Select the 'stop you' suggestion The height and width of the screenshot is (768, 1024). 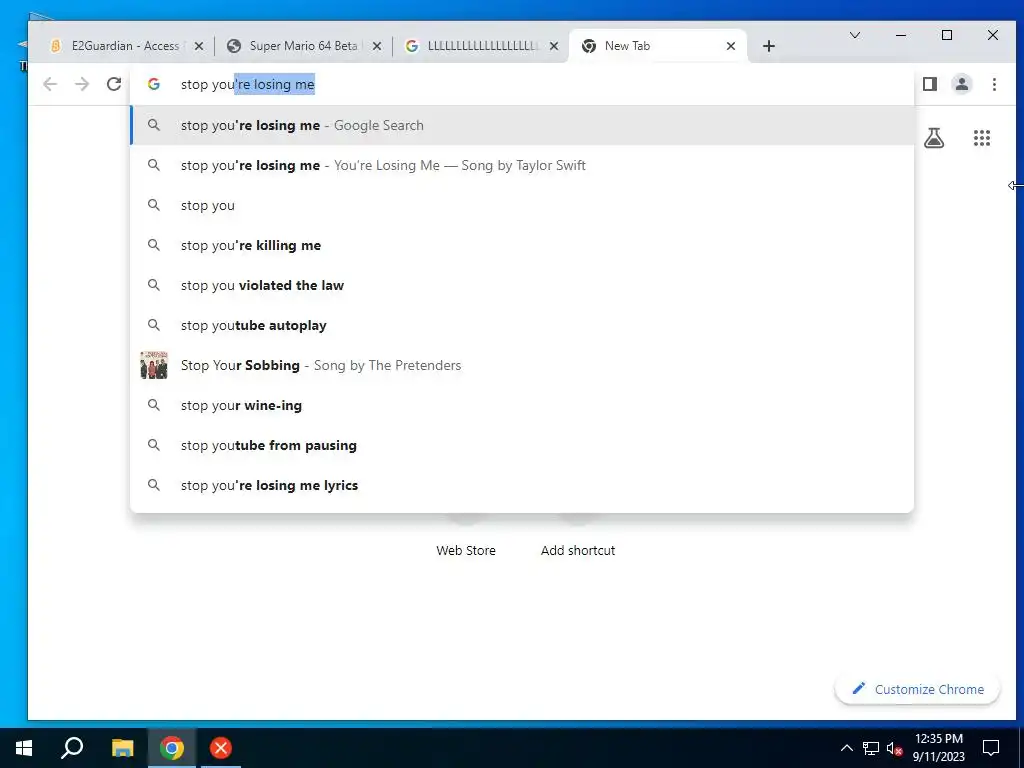(x=522, y=205)
